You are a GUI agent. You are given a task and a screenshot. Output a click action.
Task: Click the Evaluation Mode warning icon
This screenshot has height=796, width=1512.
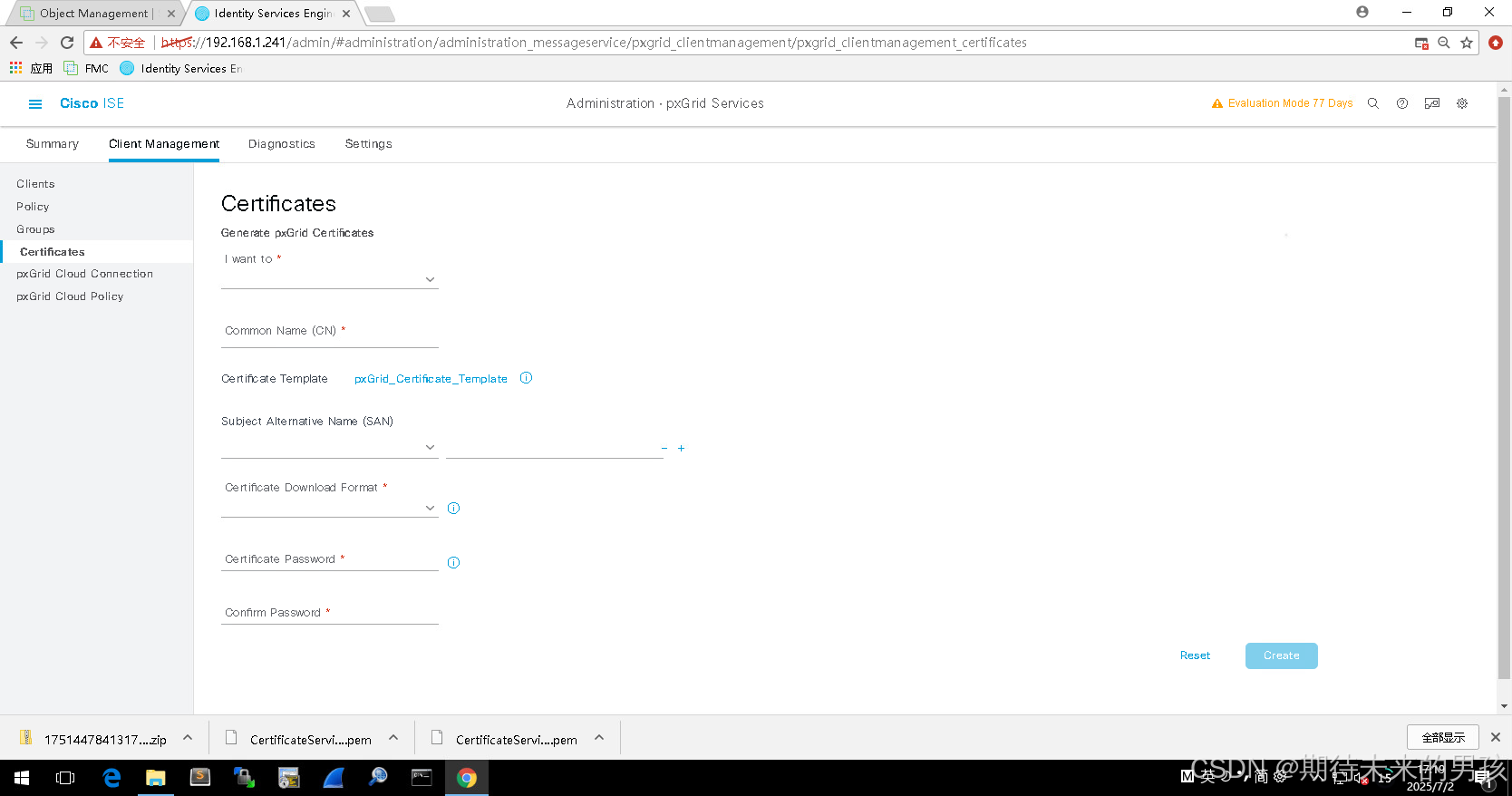1217,103
